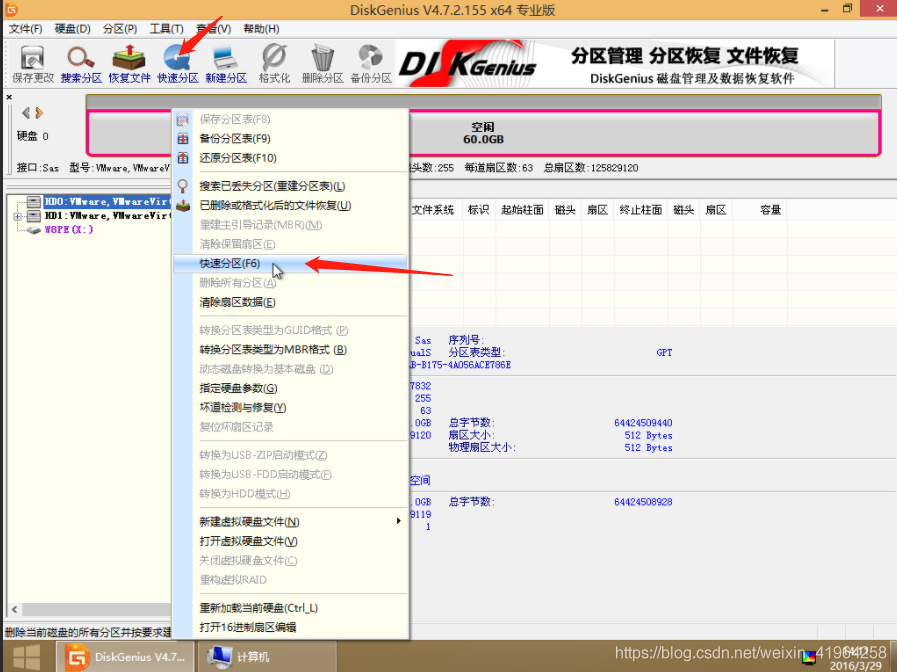Open the 恢复文件 toolbar tool
Viewport: 897px width, 672px height.
[129, 64]
